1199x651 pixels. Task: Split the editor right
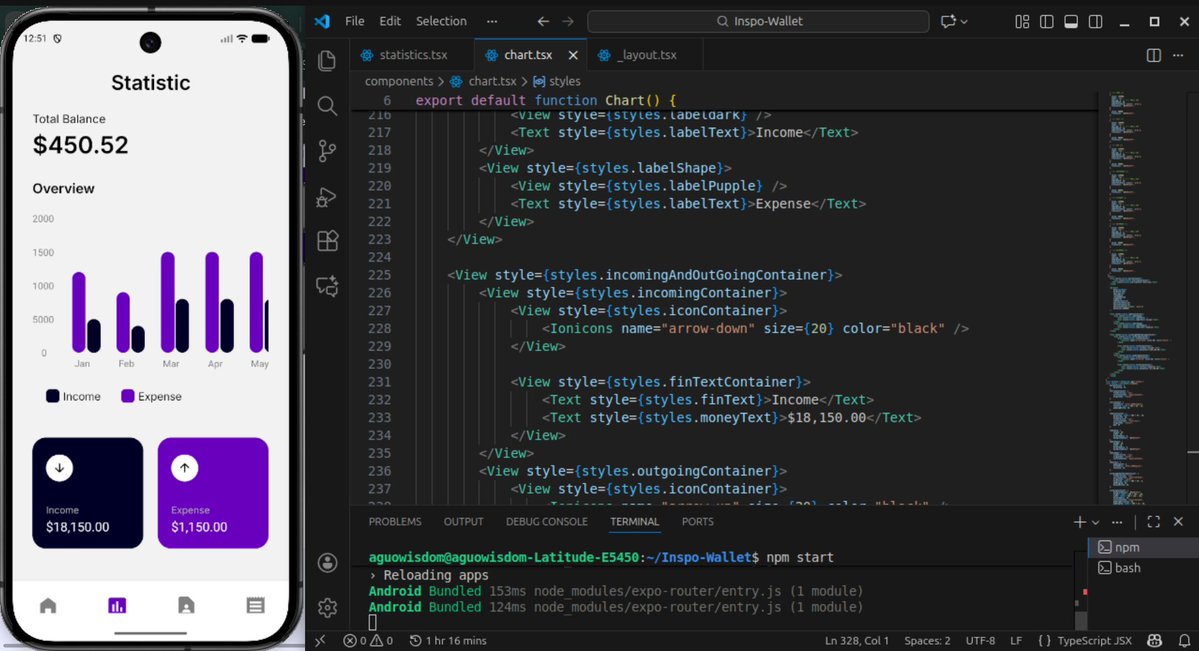coord(1154,55)
